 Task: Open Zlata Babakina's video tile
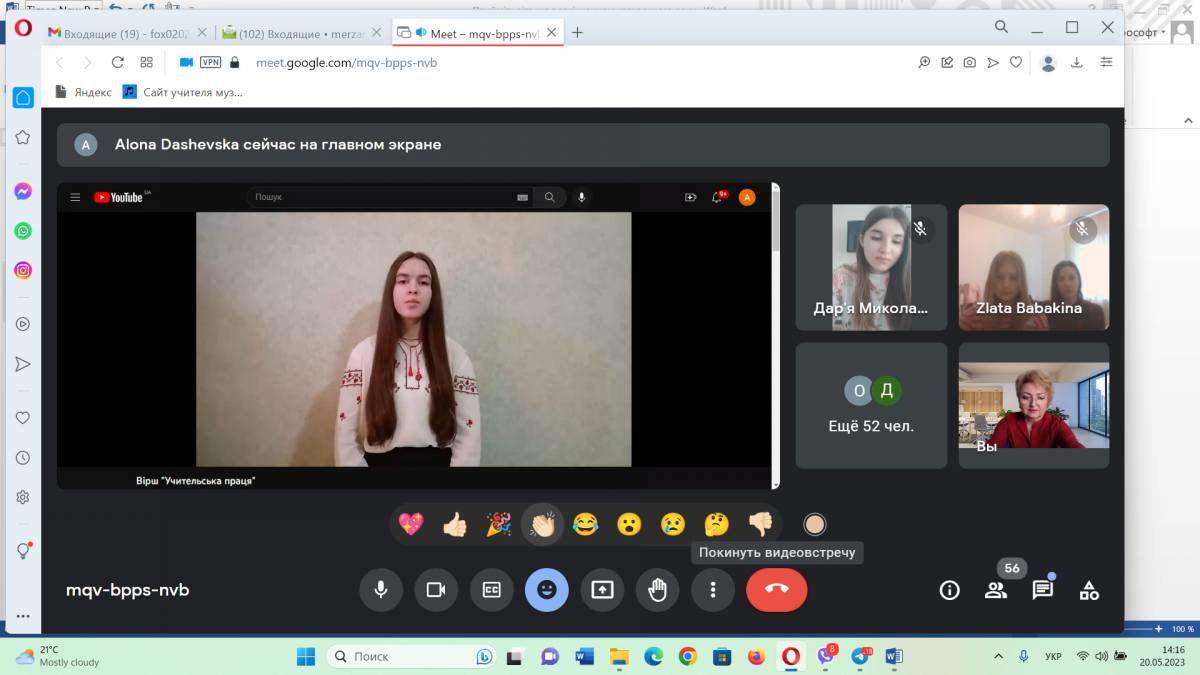coord(1033,267)
